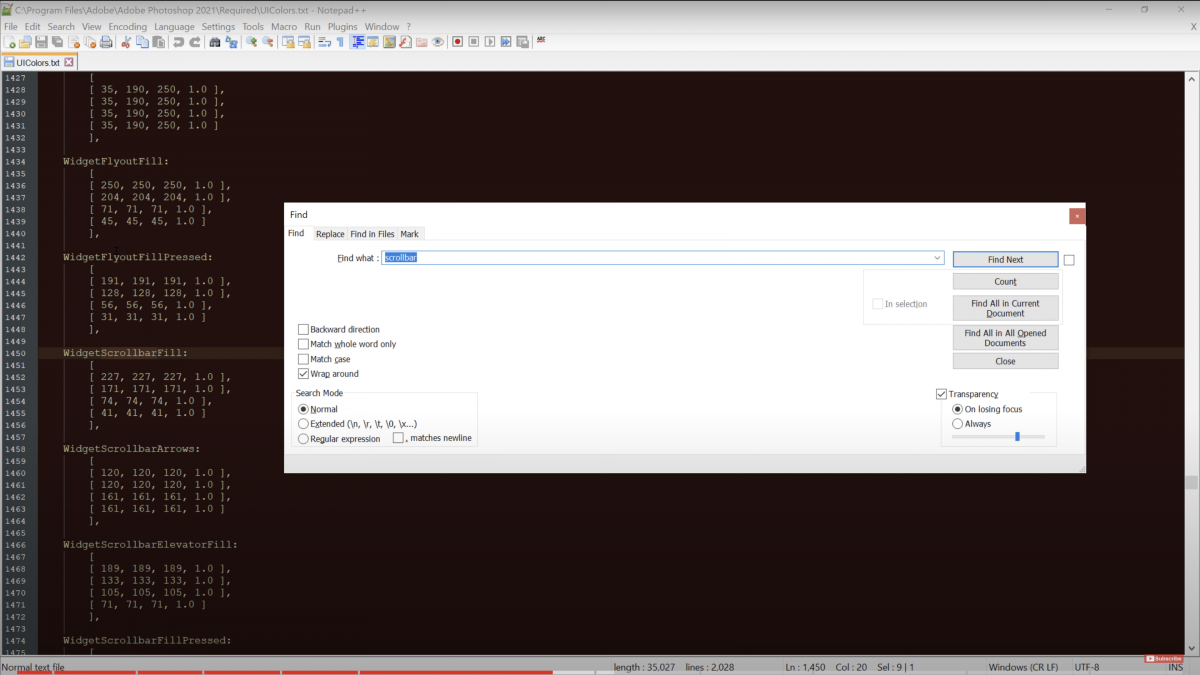The height and width of the screenshot is (675, 1200).
Task: Enable the Match case checkbox
Action: click(304, 357)
